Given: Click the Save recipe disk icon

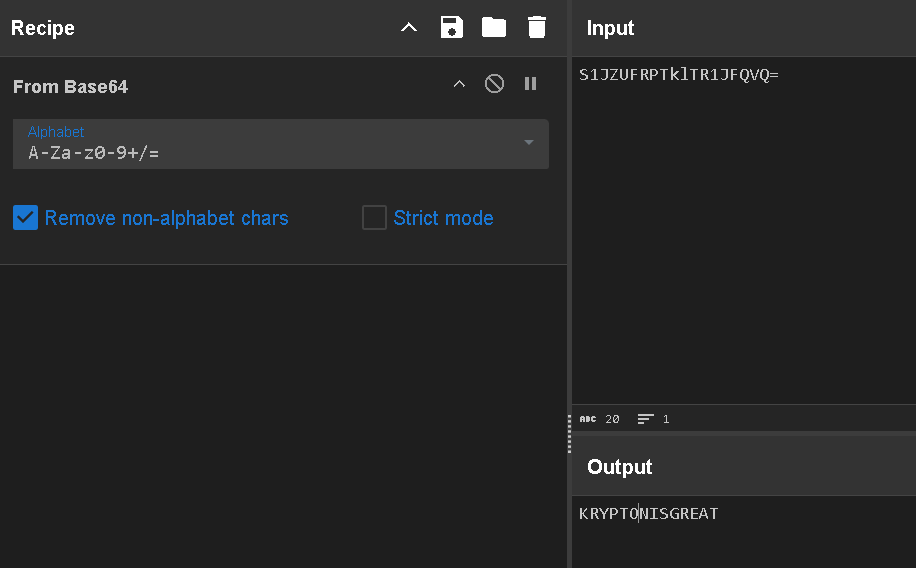Looking at the screenshot, I should pyautogui.click(x=452, y=28).
